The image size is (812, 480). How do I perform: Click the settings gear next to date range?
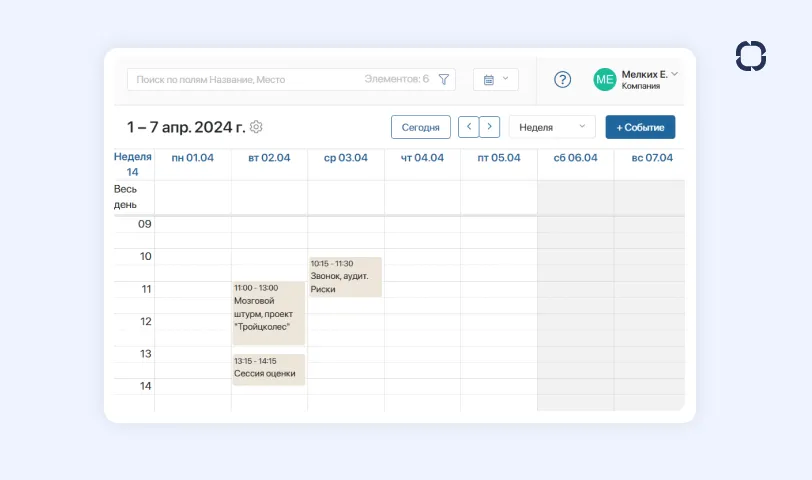click(x=256, y=127)
